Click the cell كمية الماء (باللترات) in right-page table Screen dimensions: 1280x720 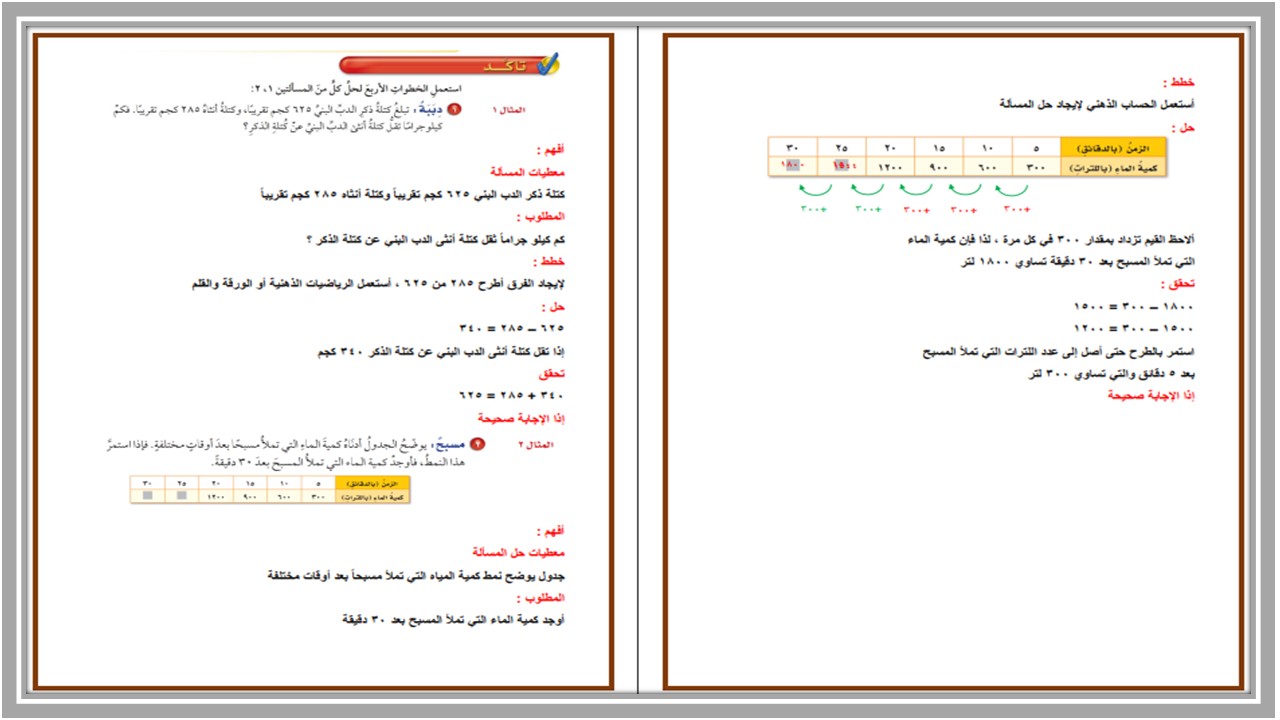click(1114, 167)
